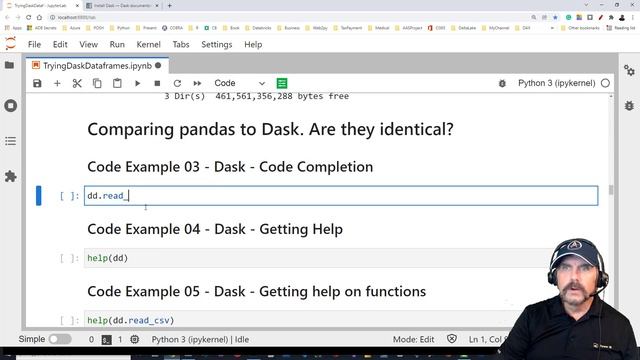Image resolution: width=640 pixels, height=360 pixels.
Task: Click the browser home icon
Action: pyautogui.click(x=39, y=18)
